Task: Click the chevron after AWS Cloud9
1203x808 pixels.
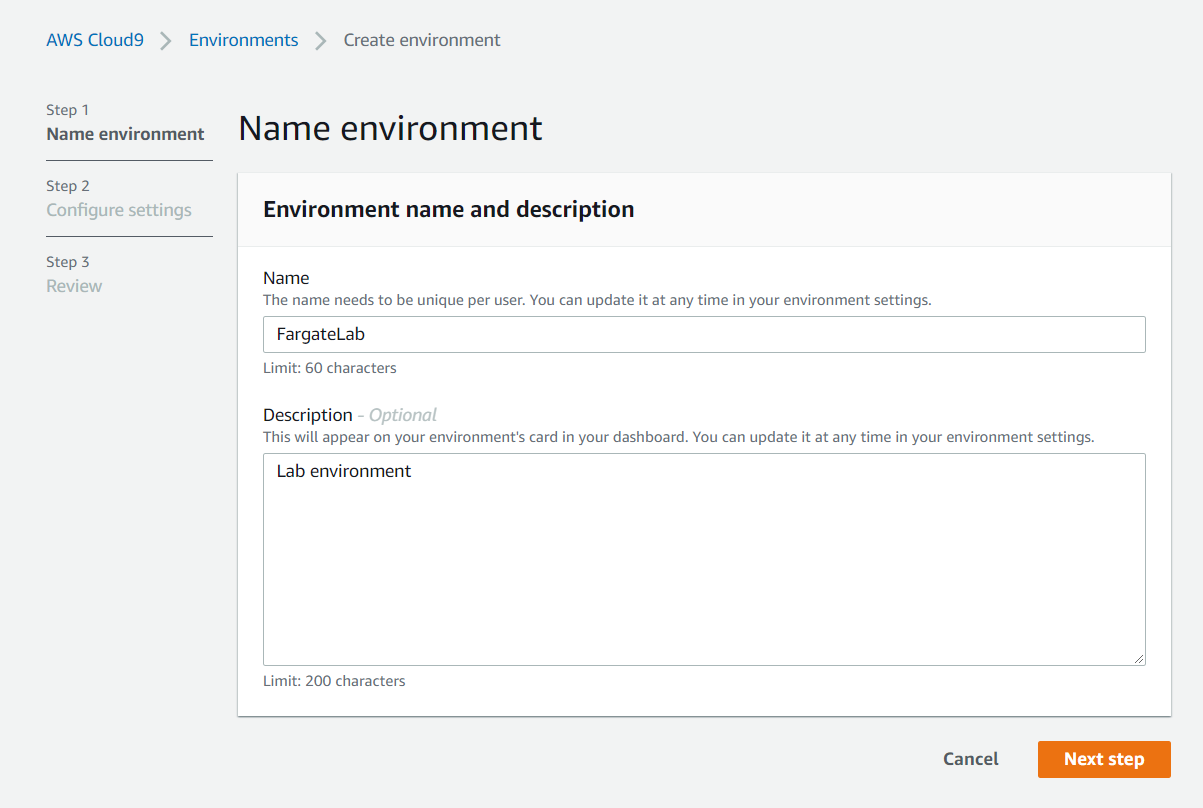Action: [166, 41]
